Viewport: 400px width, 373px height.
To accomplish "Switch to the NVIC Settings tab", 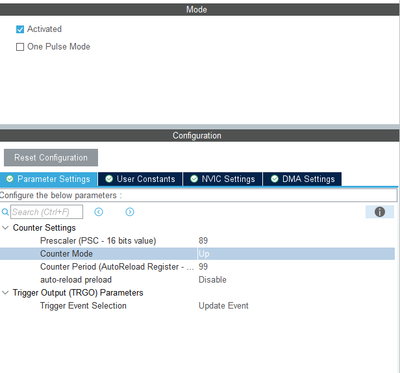I will tap(223, 179).
